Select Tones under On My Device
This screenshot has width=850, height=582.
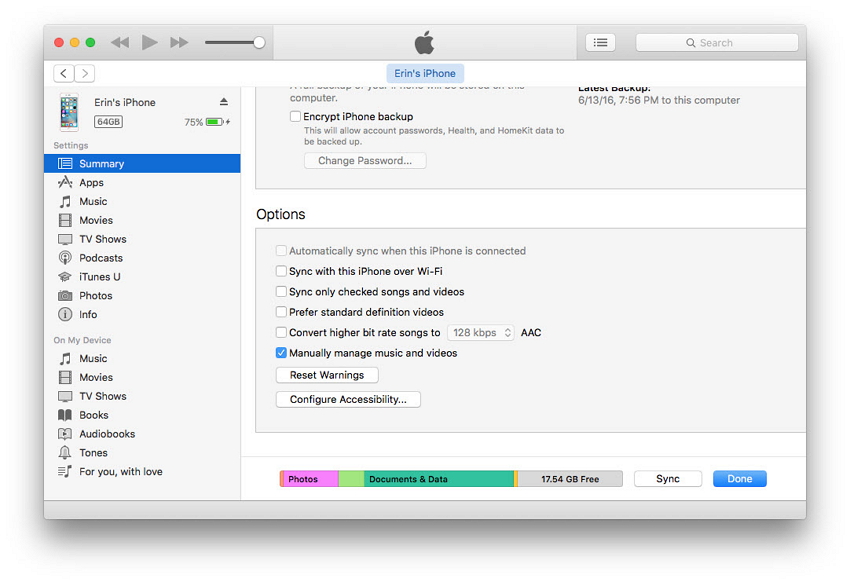(x=93, y=453)
